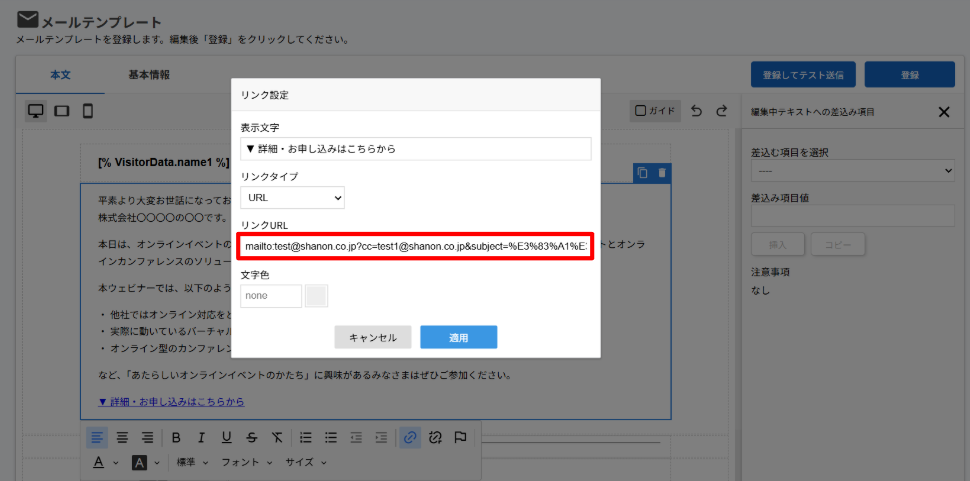Click the remove link icon
The image size is (970, 481).
coord(435,438)
